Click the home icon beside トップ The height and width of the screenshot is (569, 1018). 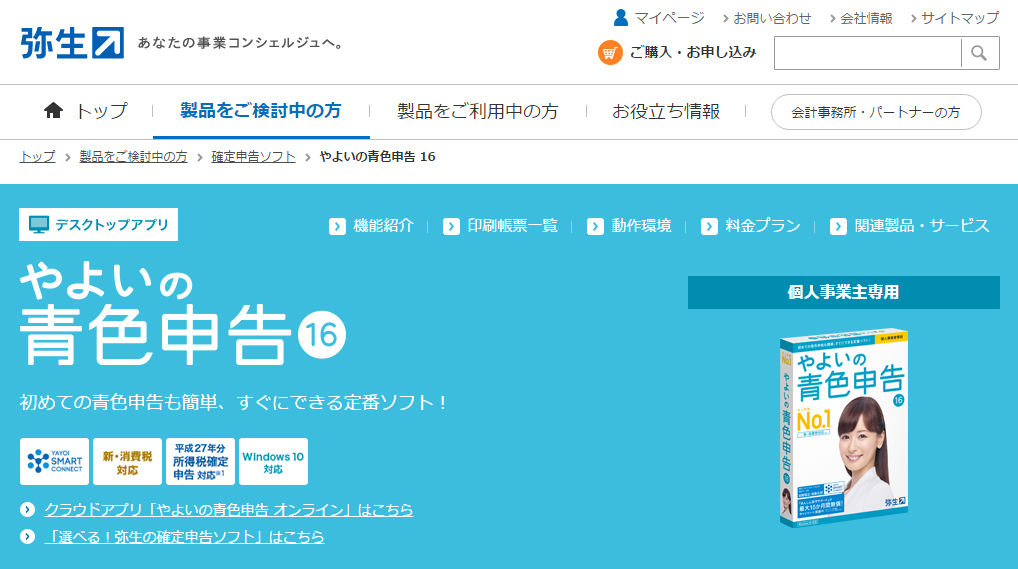pos(53,110)
